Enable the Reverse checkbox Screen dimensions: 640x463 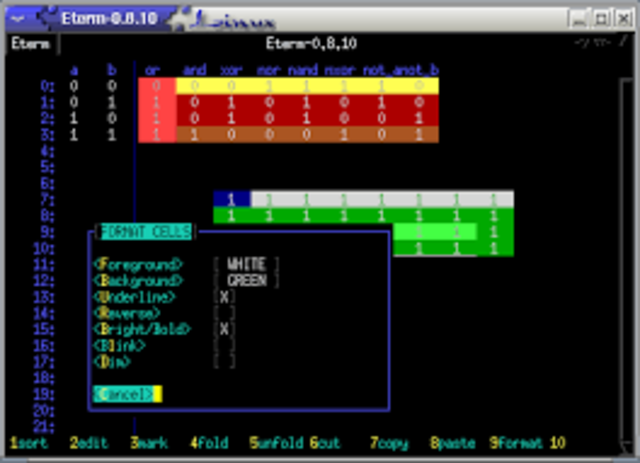[224, 313]
